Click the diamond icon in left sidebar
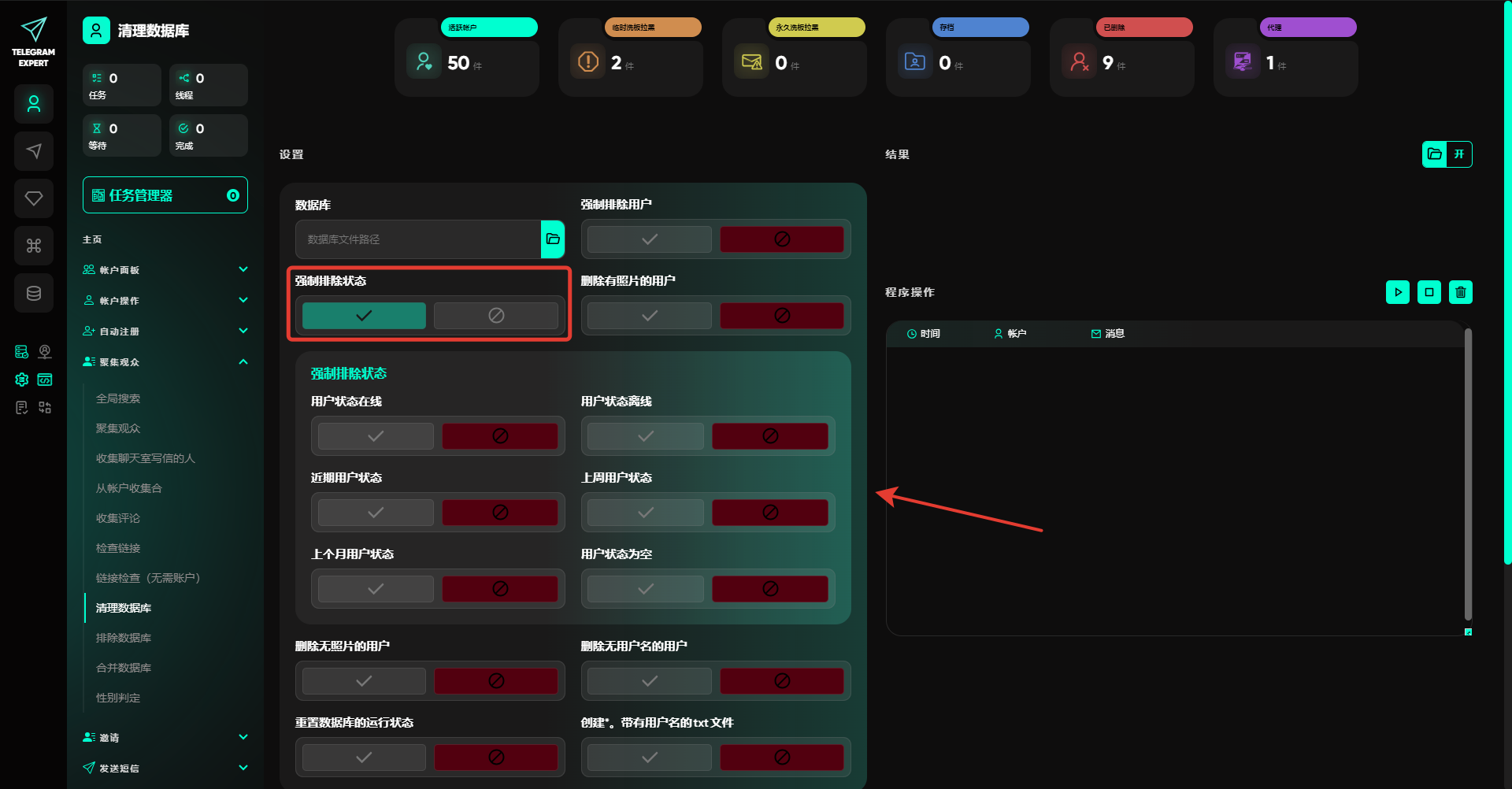 pyautogui.click(x=34, y=198)
